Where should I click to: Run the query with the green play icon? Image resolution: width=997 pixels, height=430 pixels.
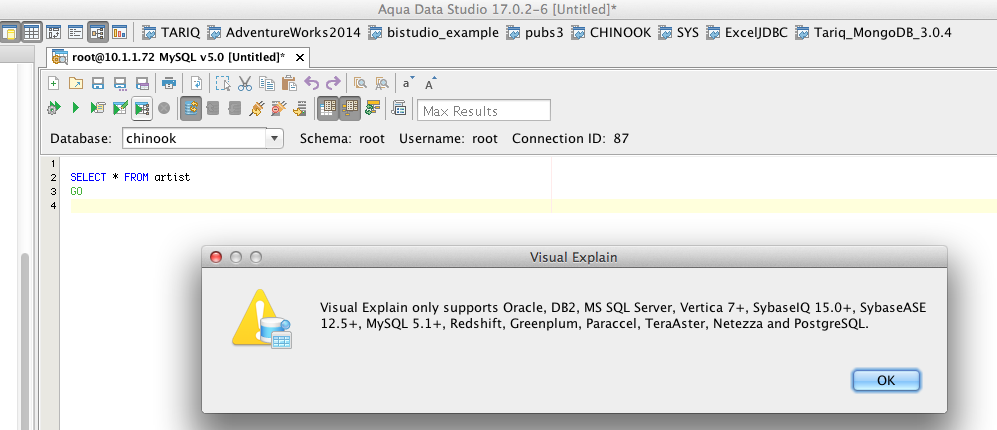[x=76, y=108]
